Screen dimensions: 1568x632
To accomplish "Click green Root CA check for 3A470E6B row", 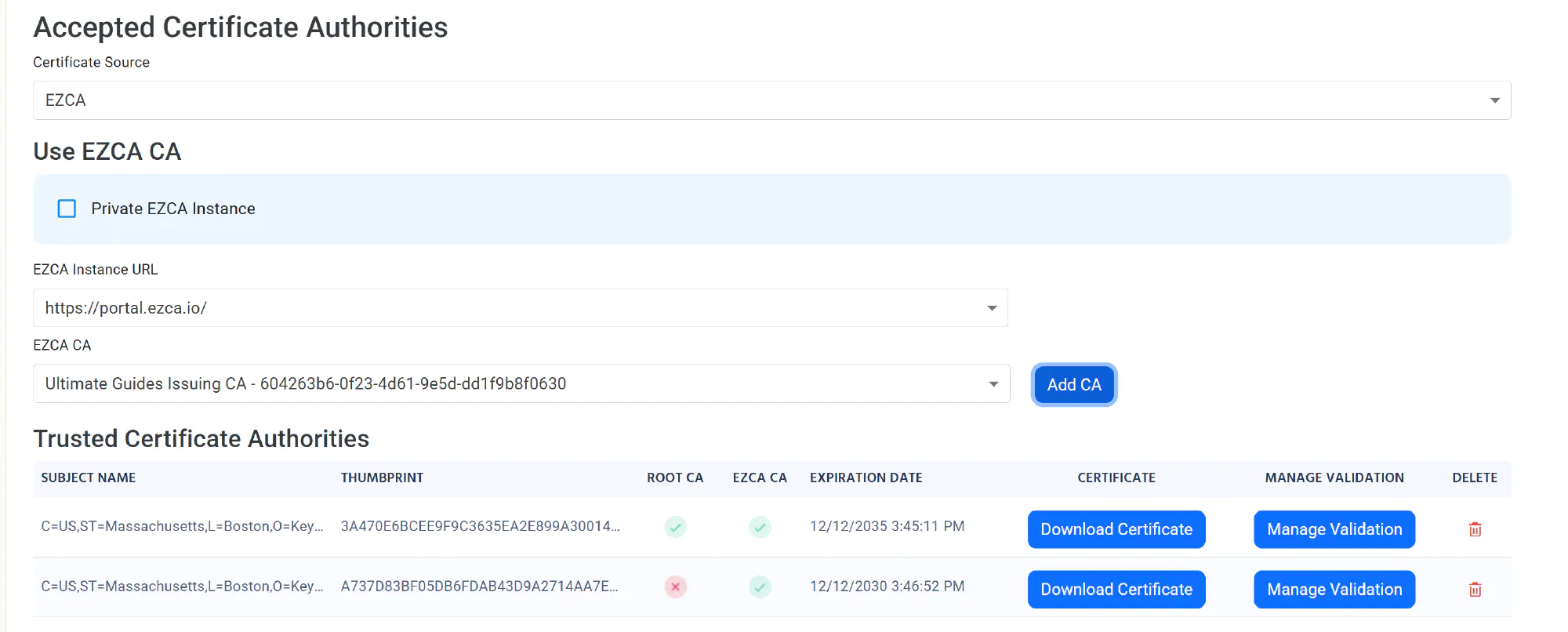I will tap(675, 527).
